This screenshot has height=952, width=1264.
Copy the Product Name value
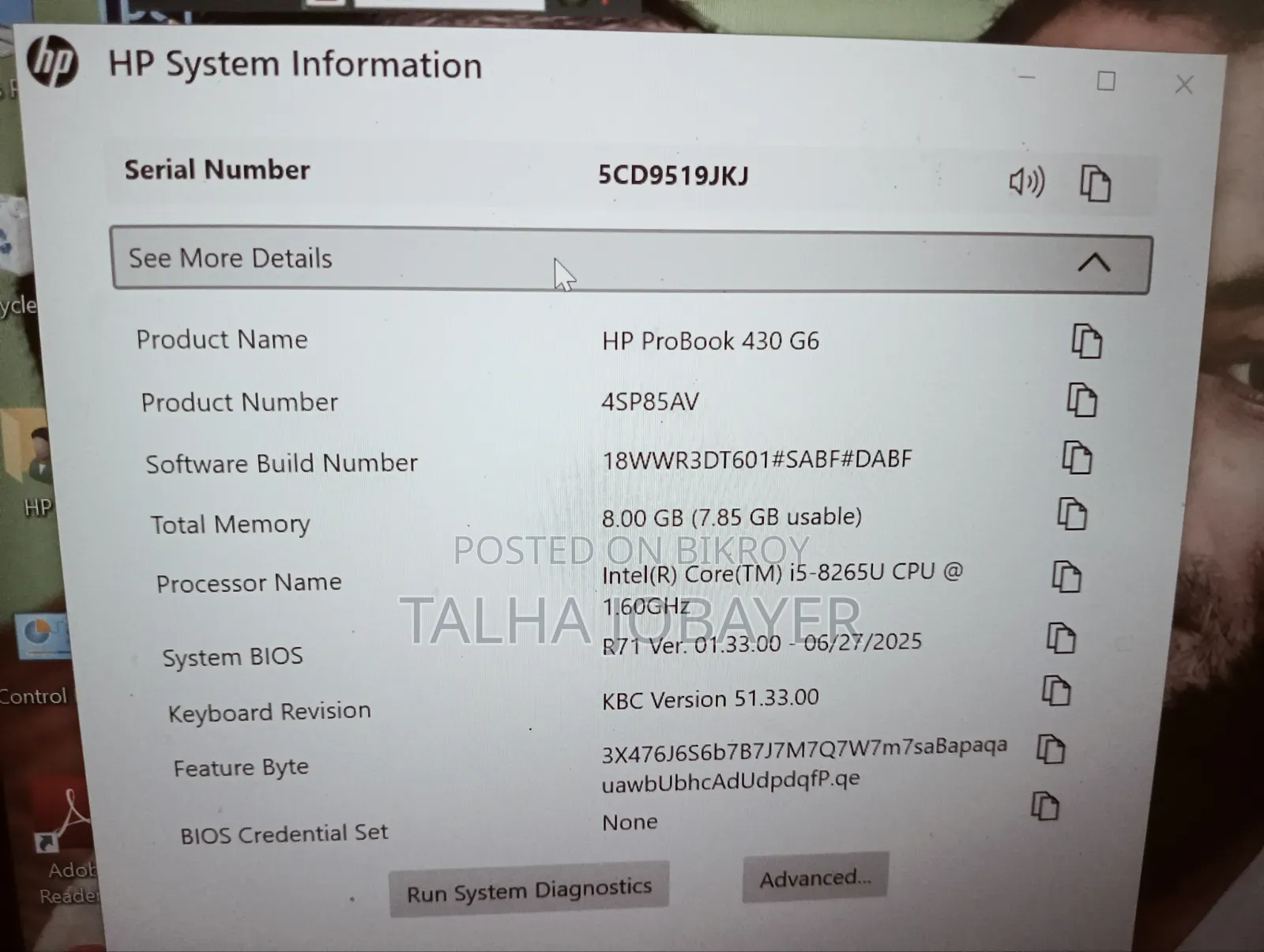click(x=1087, y=341)
